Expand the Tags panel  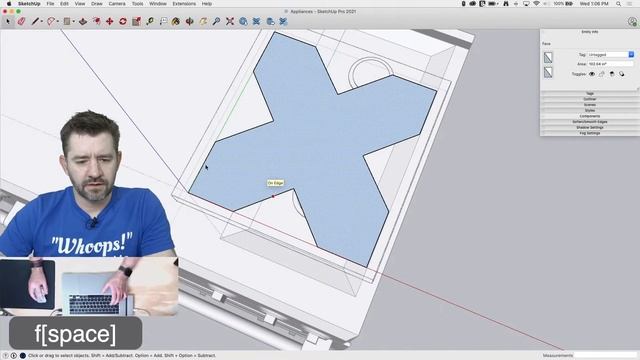tap(589, 93)
